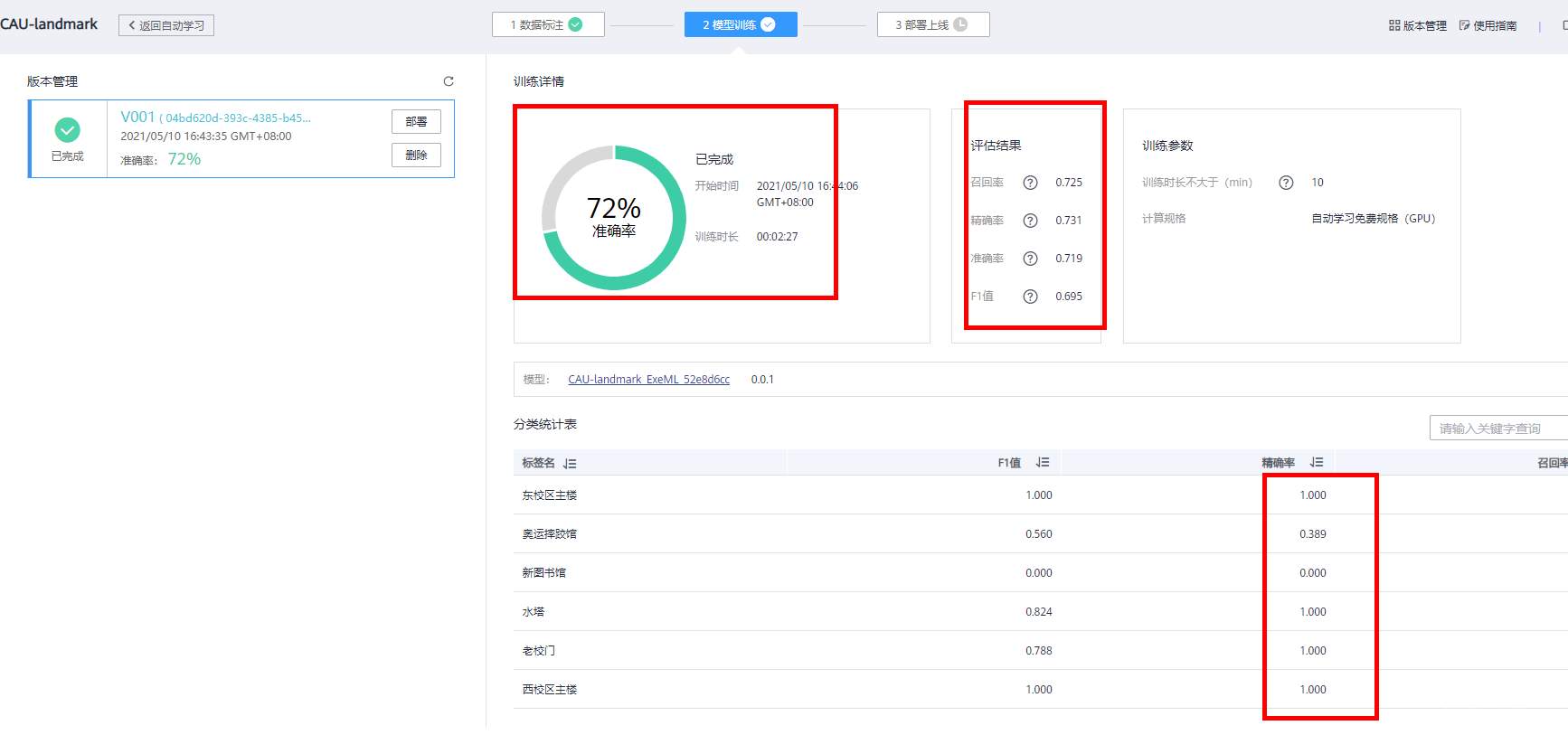Select step 2 模型训练
This screenshot has width=1568, height=735.
pyautogui.click(x=741, y=24)
